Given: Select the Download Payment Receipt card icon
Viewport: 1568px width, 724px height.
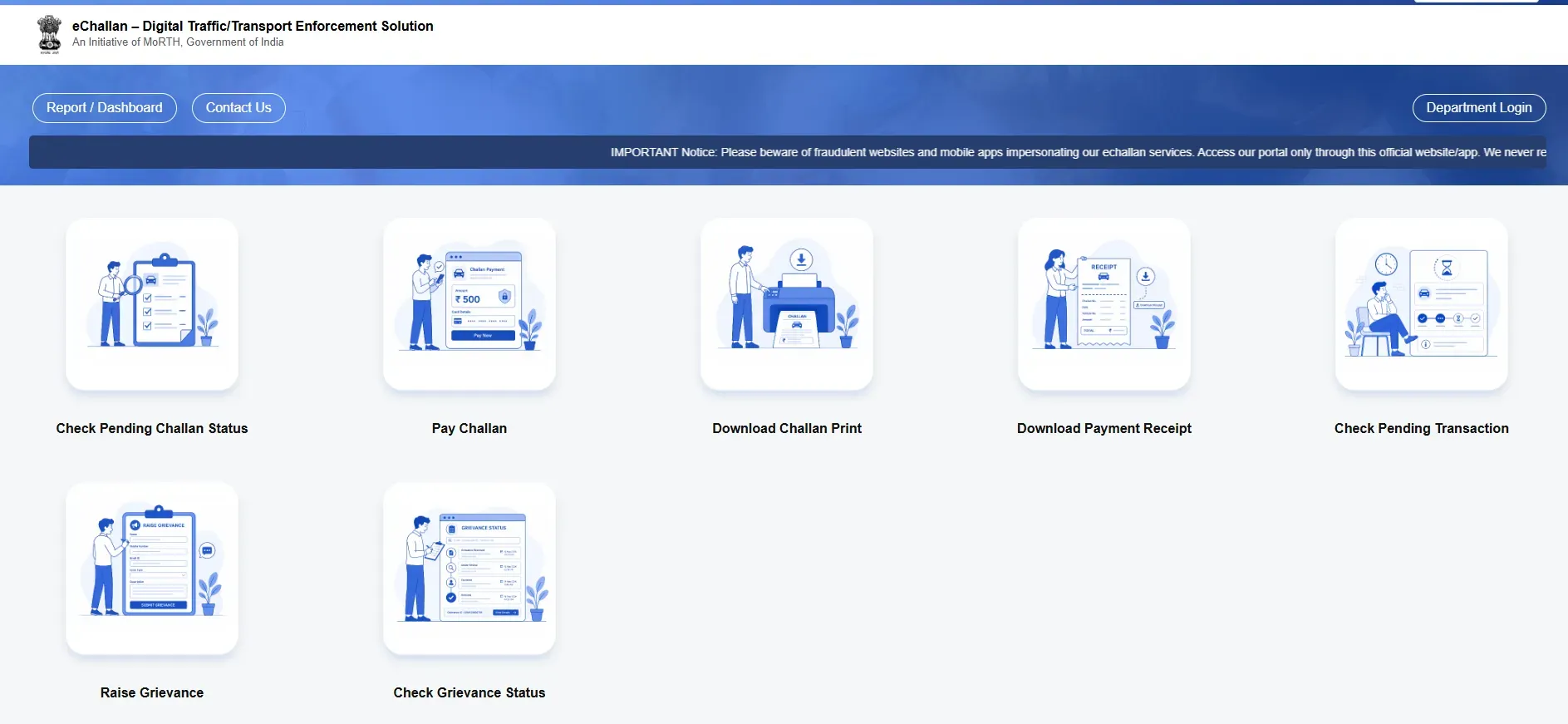Looking at the screenshot, I should pos(1104,304).
